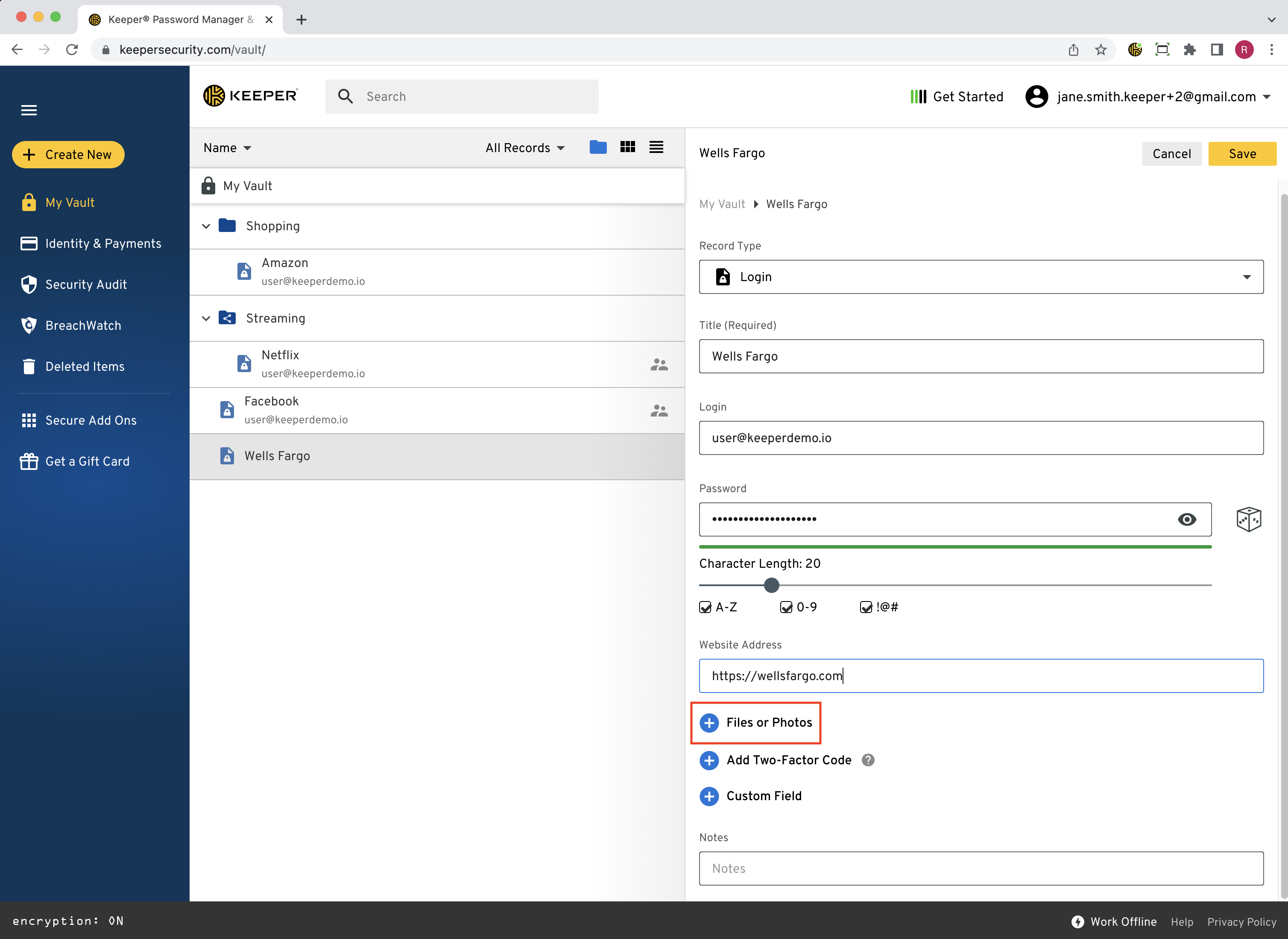This screenshot has height=939, width=1288.
Task: Click the search magnifier icon
Action: click(345, 96)
